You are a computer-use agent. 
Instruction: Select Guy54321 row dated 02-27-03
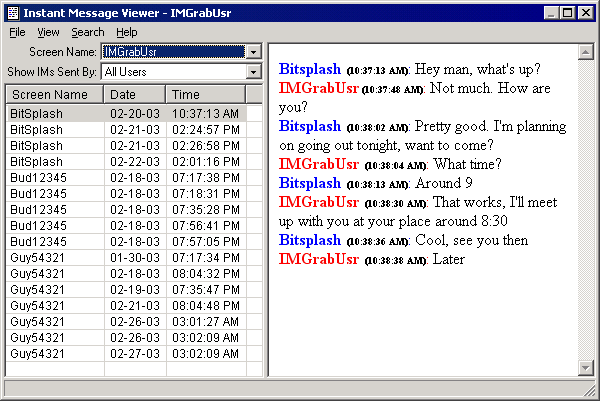tap(126, 354)
